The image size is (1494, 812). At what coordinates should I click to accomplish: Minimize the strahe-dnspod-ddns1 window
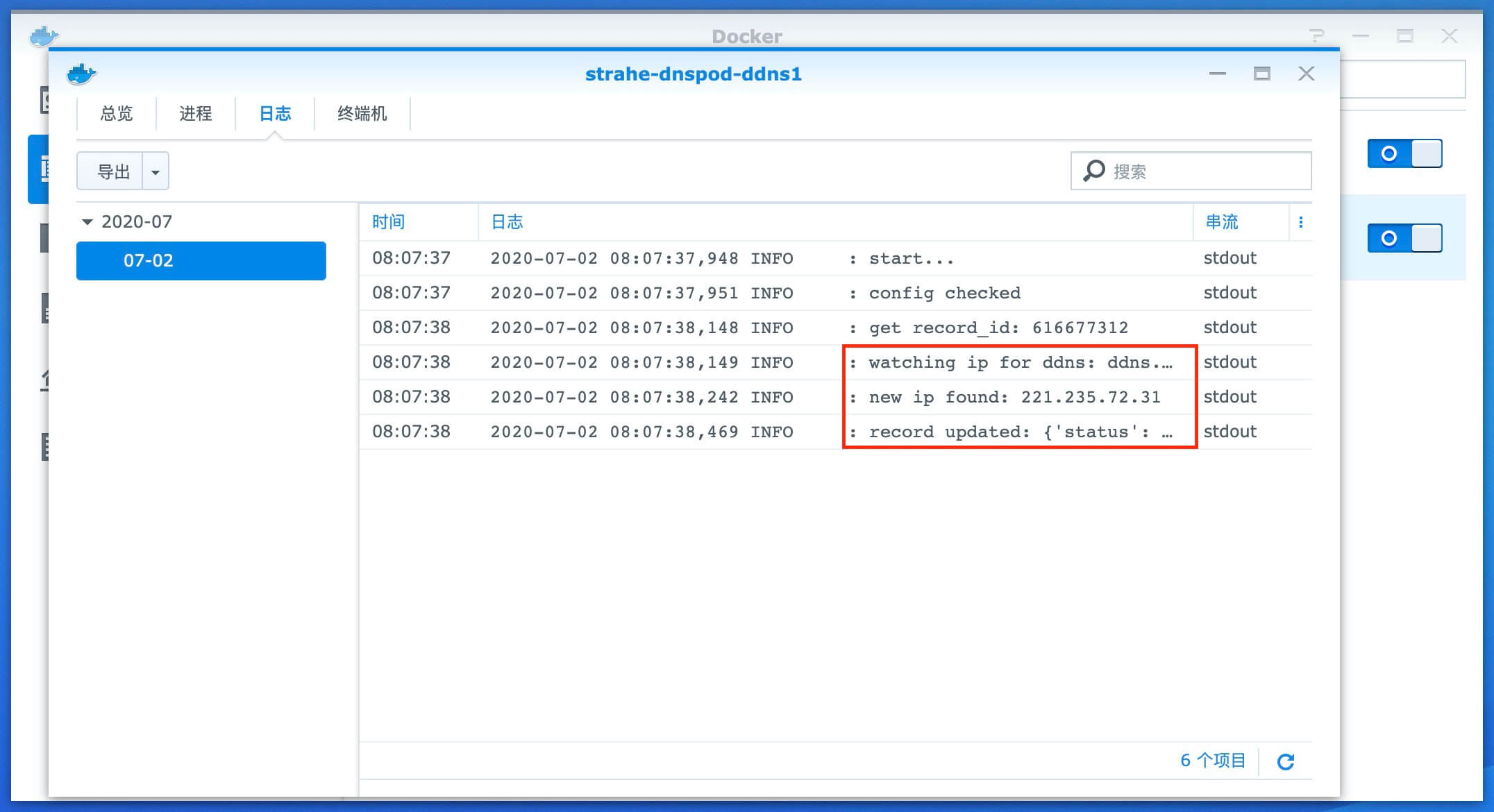[x=1217, y=74]
